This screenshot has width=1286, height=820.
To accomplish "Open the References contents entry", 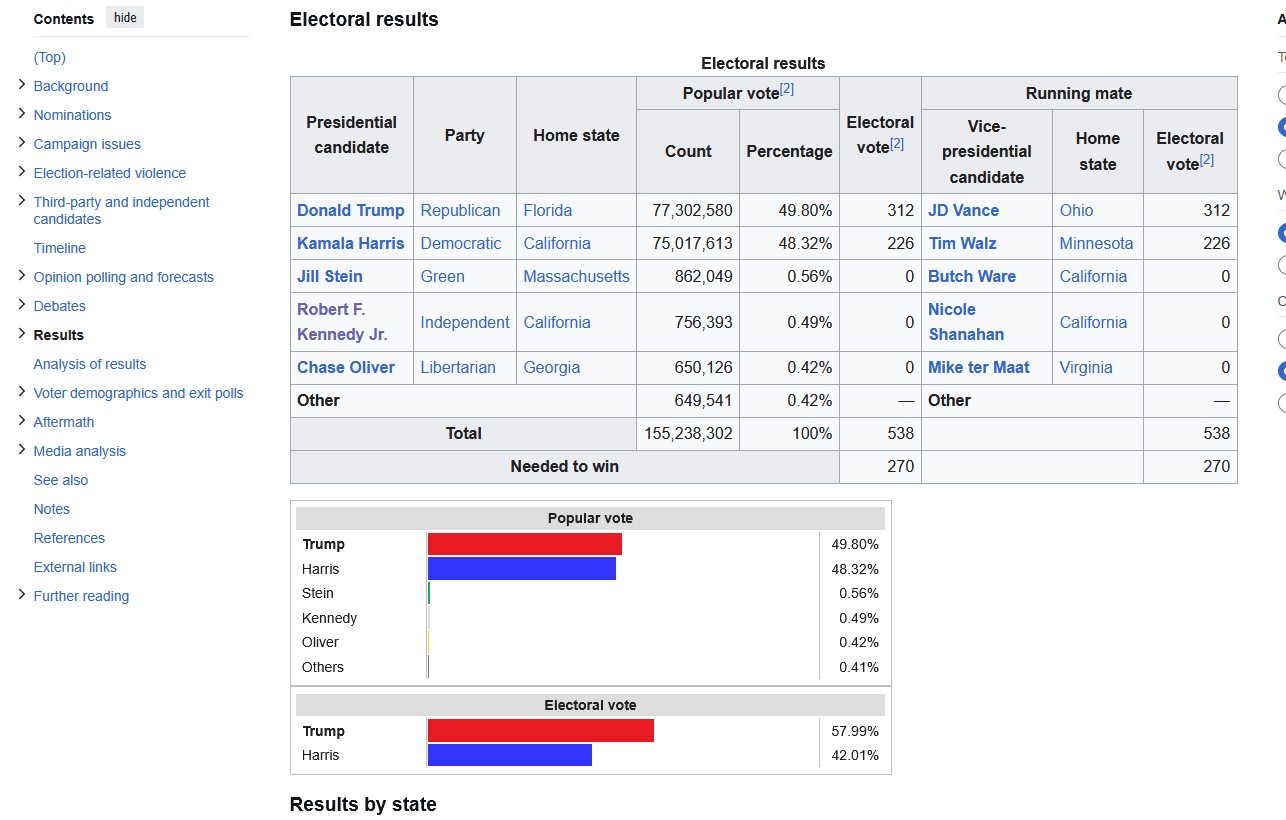I will [x=69, y=538].
